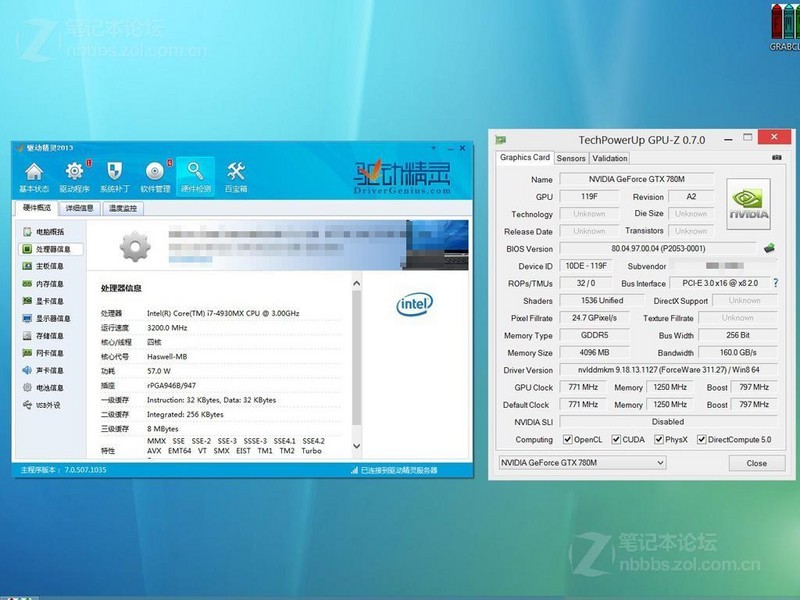Click the Driver Version field

point(668,369)
